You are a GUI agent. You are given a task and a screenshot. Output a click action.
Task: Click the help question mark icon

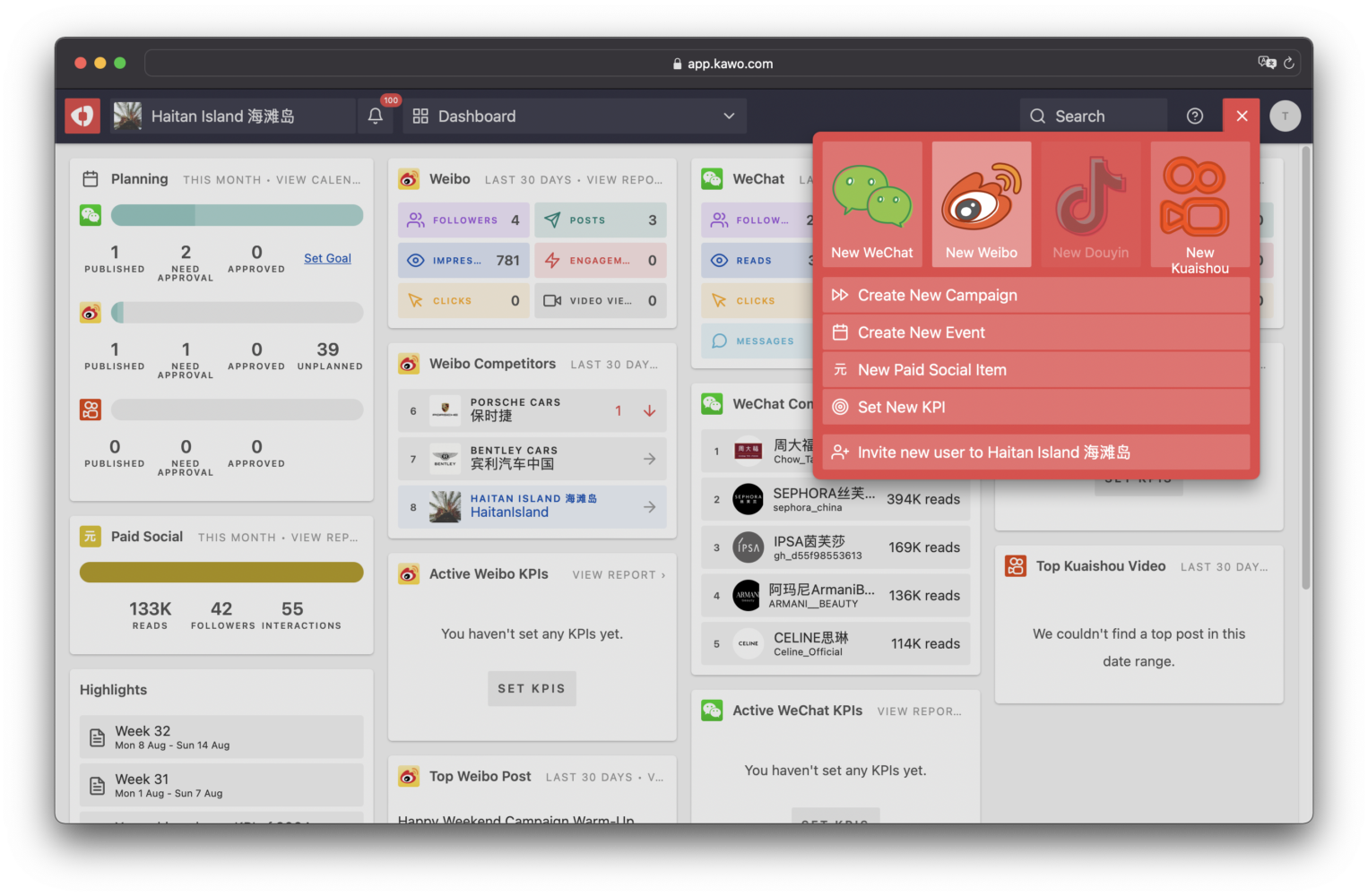(1194, 116)
